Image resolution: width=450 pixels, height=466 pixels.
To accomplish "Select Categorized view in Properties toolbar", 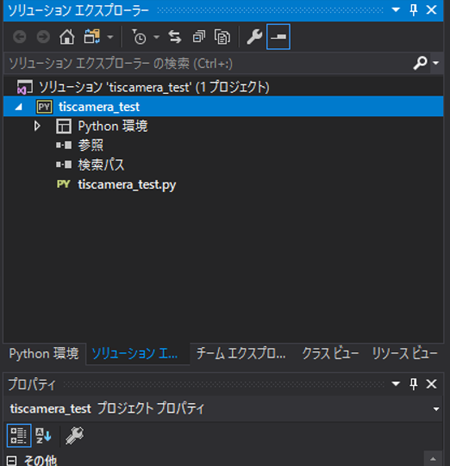I will click(x=19, y=436).
